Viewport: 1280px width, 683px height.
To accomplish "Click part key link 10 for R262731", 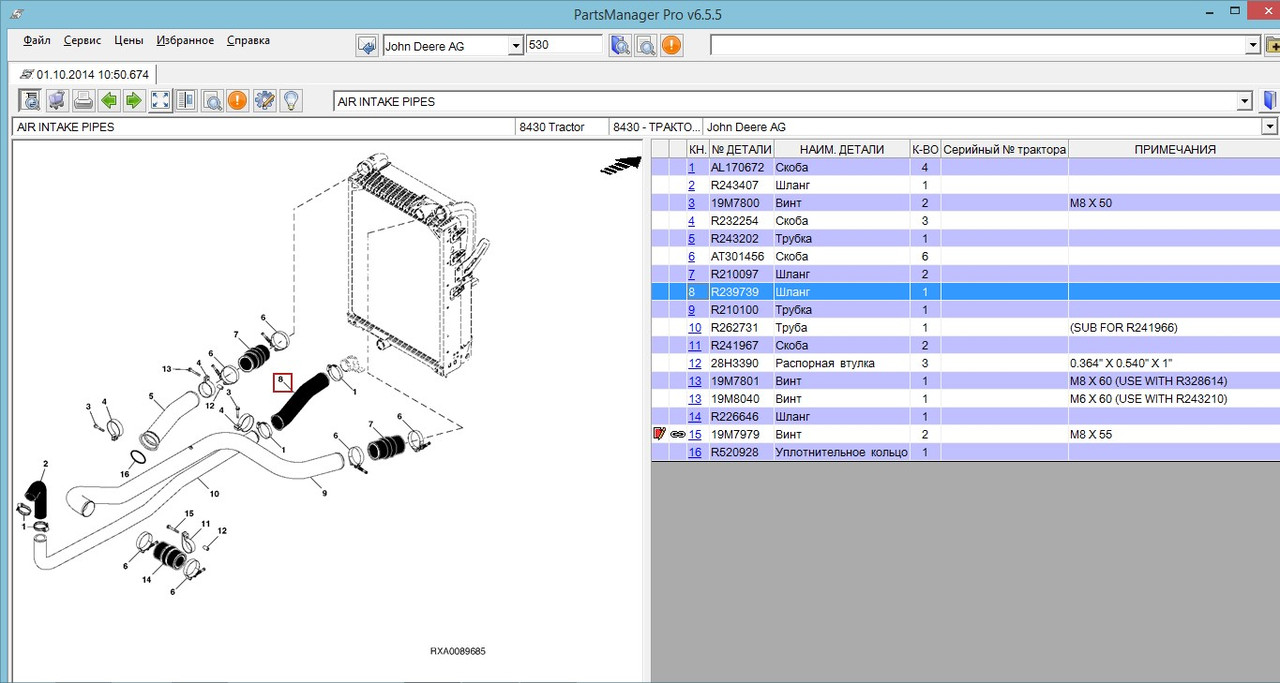I will pyautogui.click(x=694, y=328).
